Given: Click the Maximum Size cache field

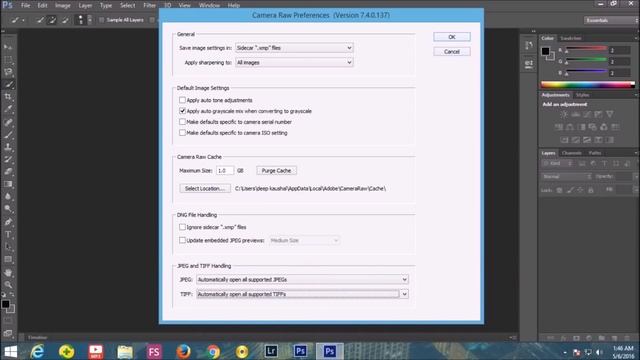Looking at the screenshot, I should pyautogui.click(x=225, y=171).
